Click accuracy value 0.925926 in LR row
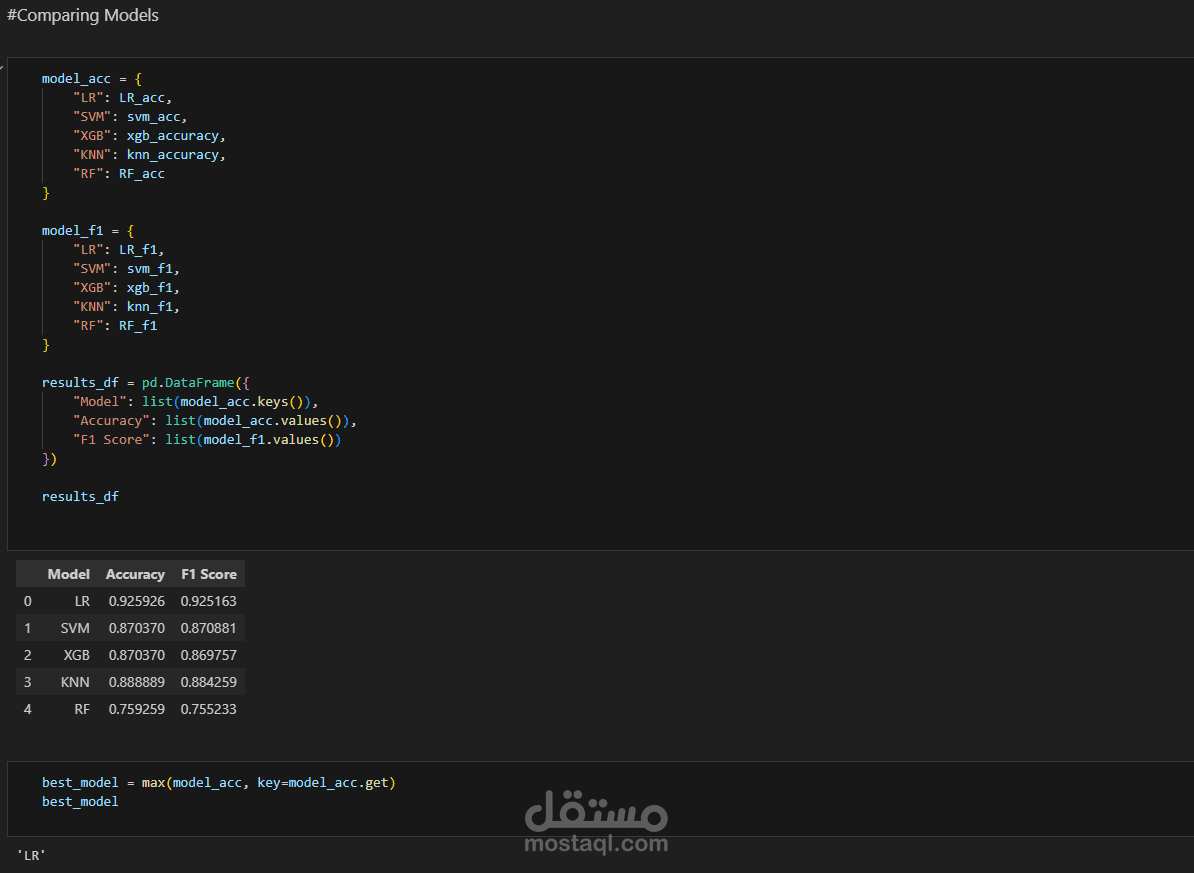This screenshot has width=1194, height=873. pyautogui.click(x=136, y=601)
